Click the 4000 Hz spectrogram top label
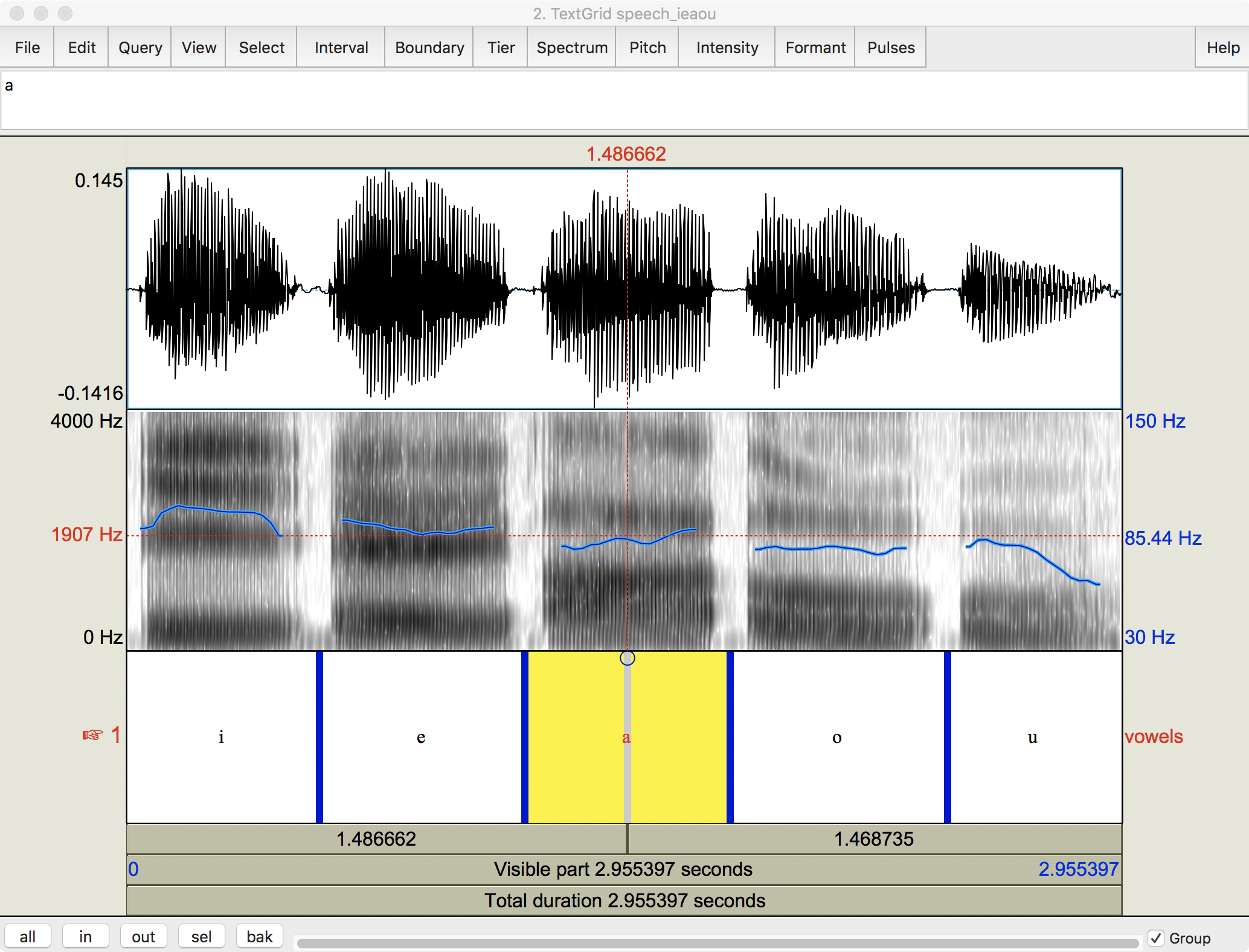The width and height of the screenshot is (1249, 952). [x=86, y=421]
